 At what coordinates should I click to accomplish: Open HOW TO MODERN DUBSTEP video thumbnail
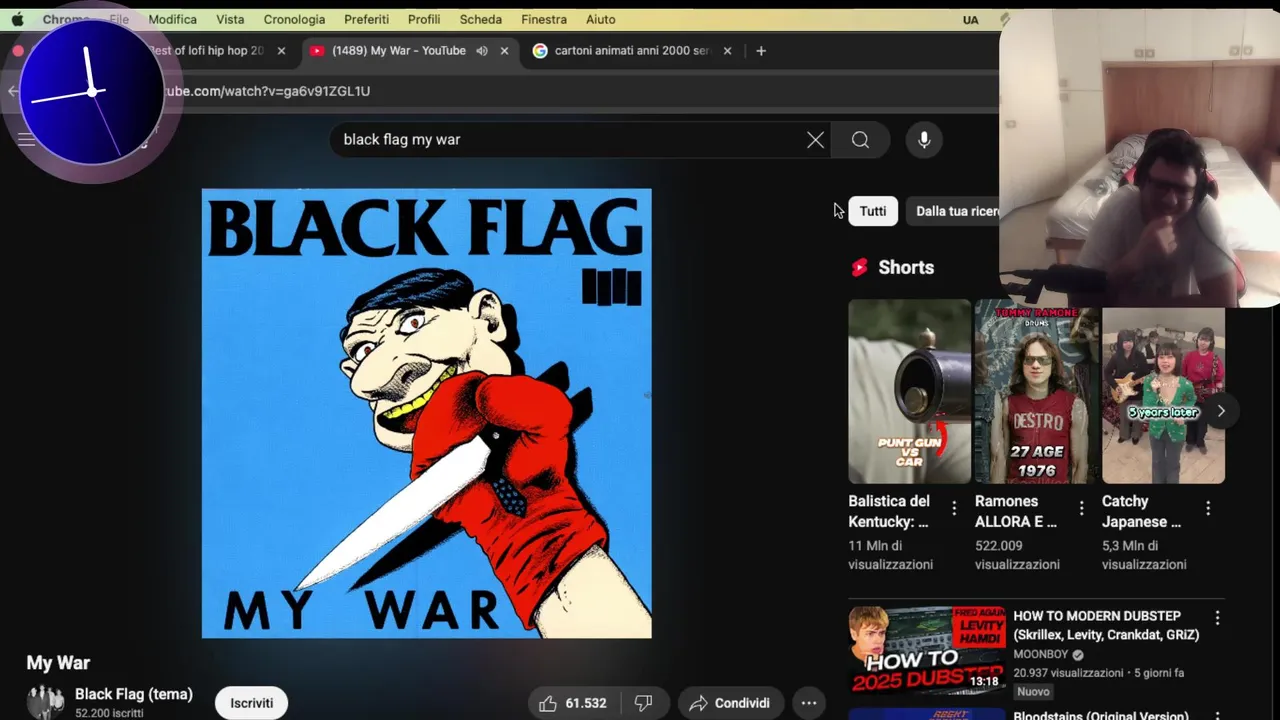(927, 650)
